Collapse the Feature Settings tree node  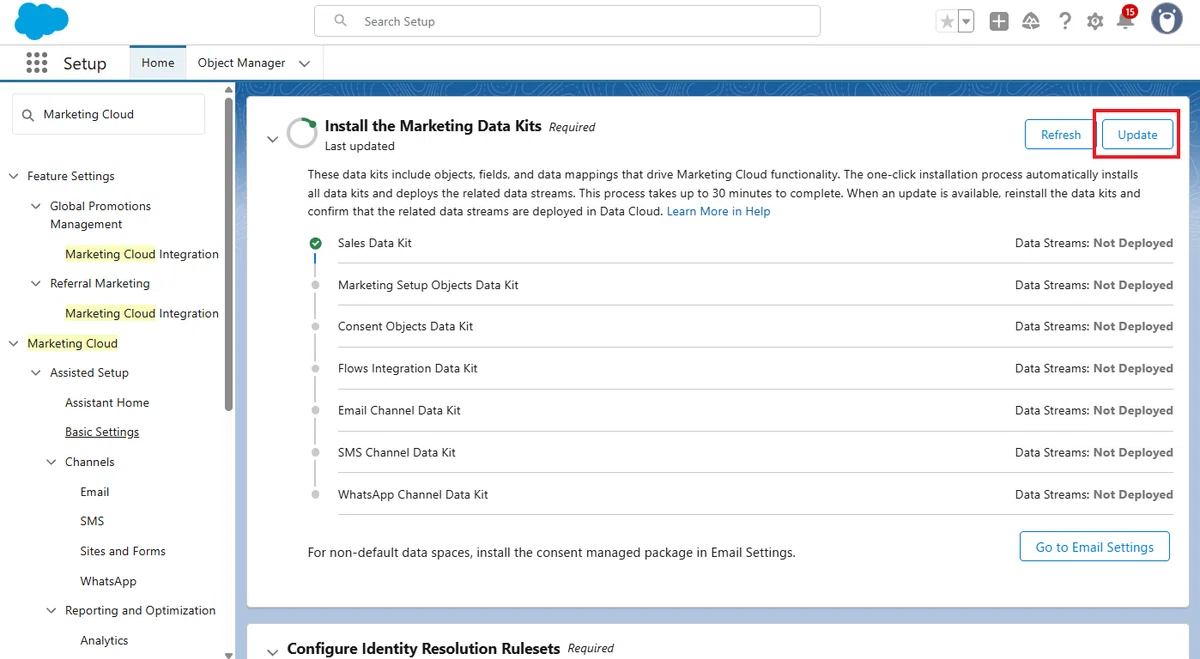tap(14, 176)
